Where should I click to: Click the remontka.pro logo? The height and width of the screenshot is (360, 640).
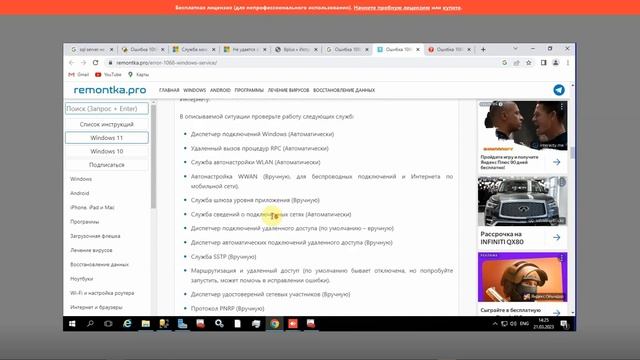(x=110, y=90)
